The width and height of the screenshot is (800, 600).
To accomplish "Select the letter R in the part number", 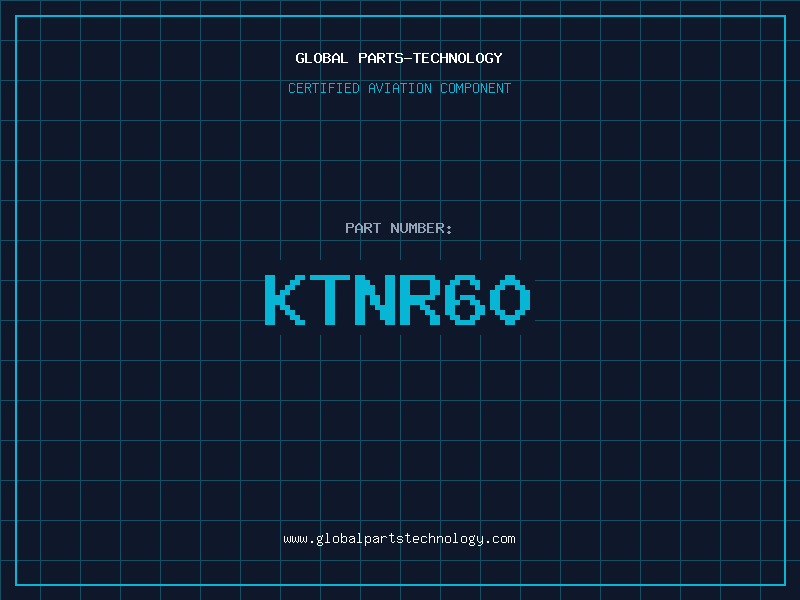I will [x=420, y=299].
